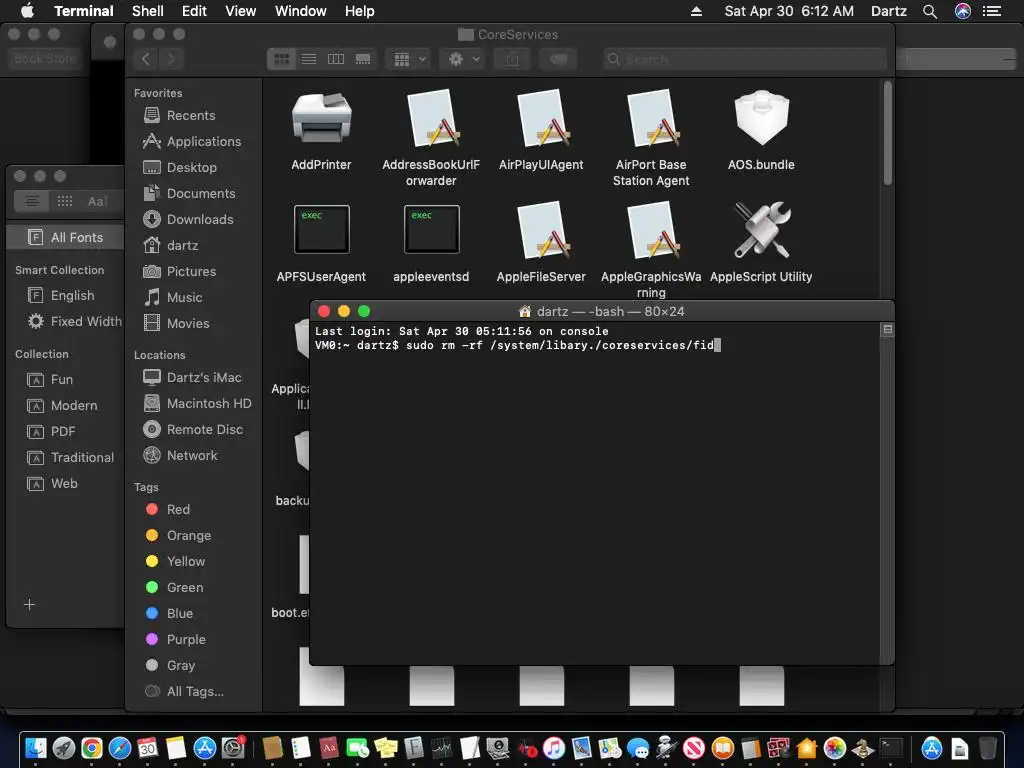Switch Finder to column view
The image size is (1024, 768).
click(336, 59)
